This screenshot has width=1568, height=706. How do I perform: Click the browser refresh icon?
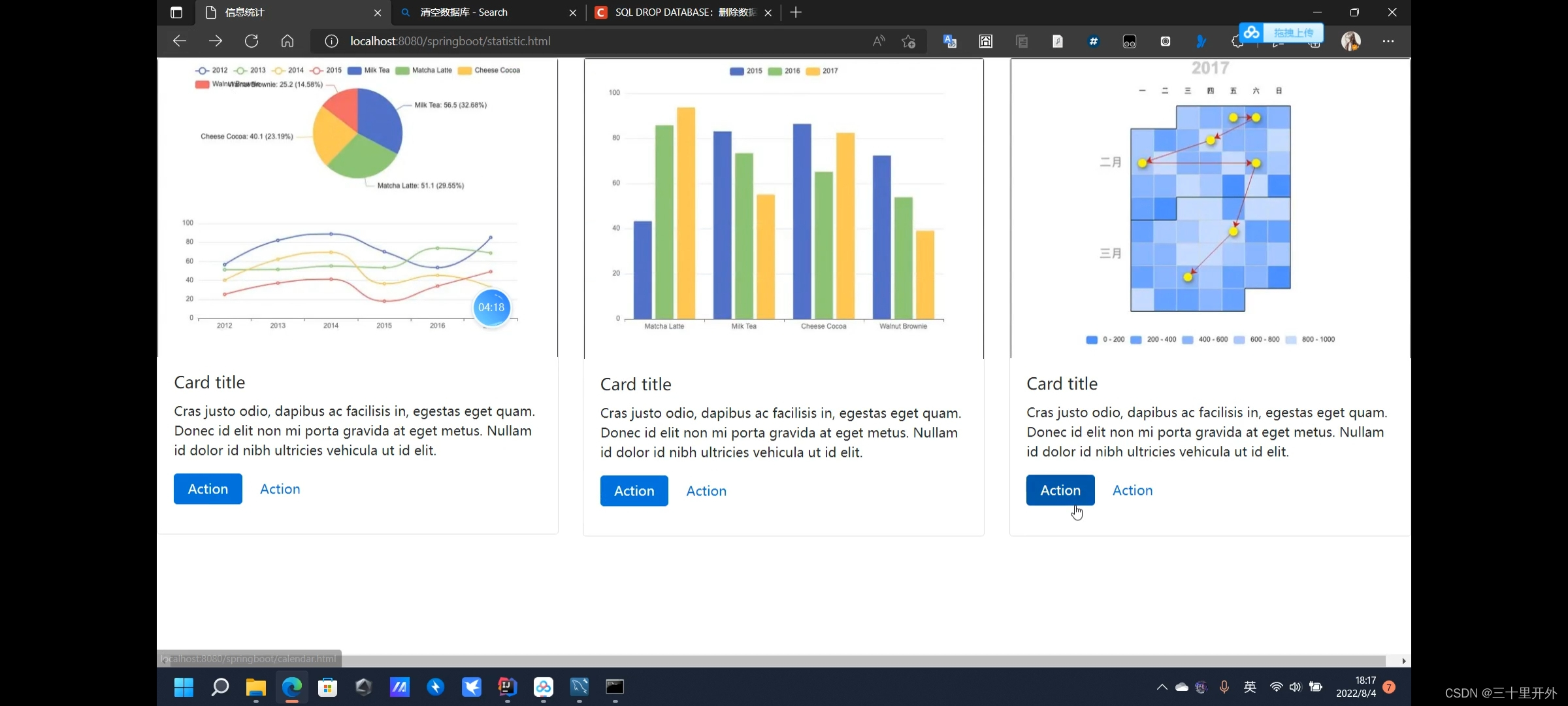252,41
